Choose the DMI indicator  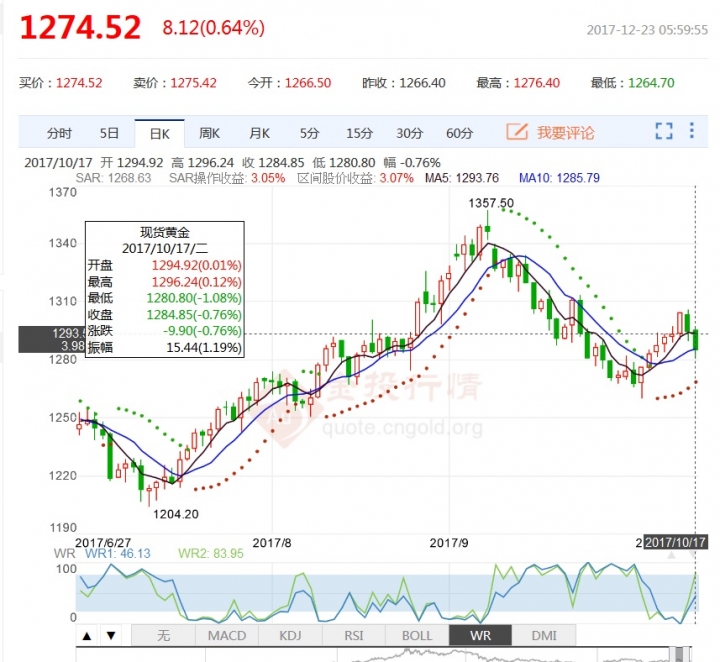tap(544, 636)
